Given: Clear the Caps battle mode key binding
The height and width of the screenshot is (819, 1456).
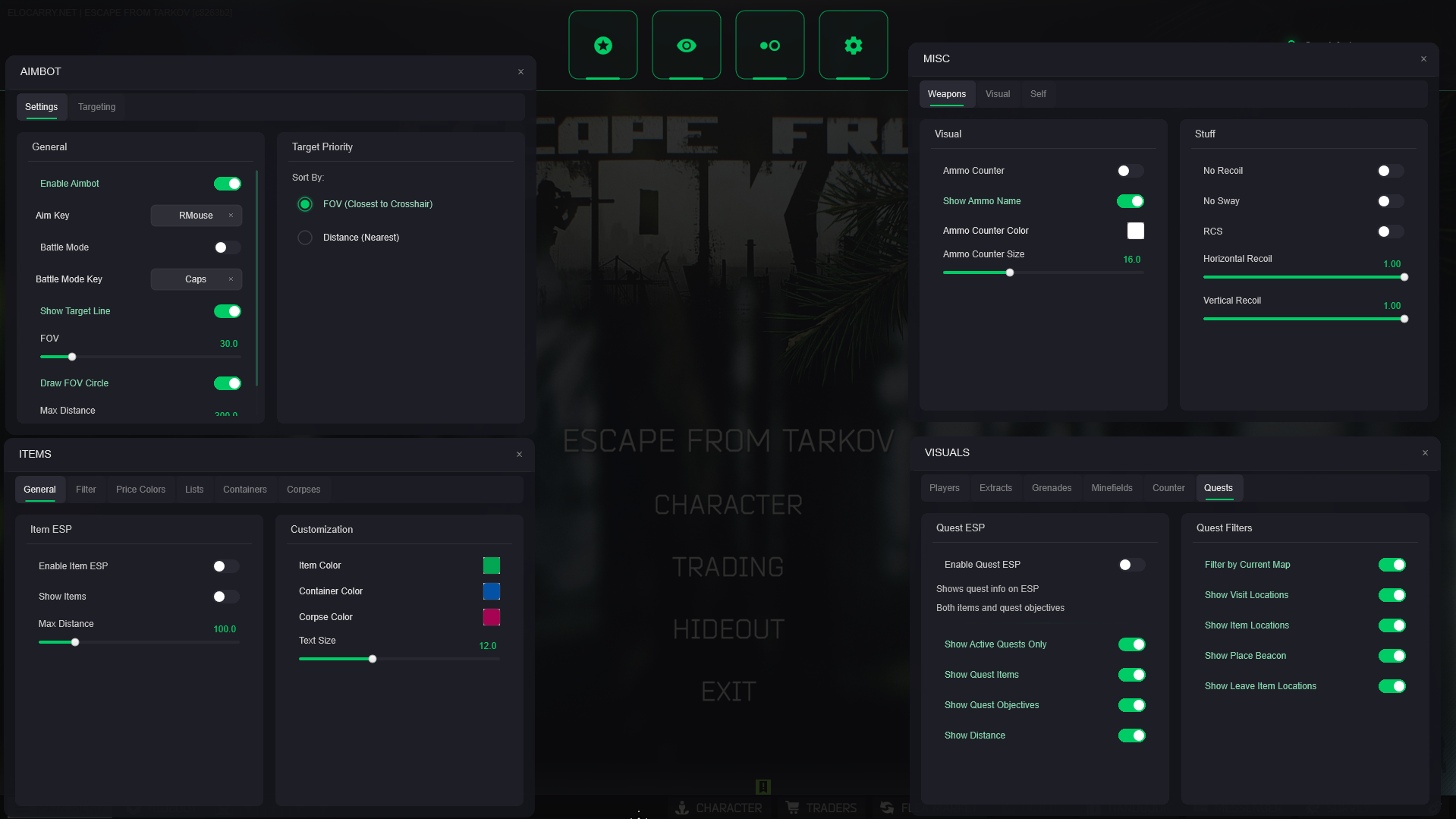Looking at the screenshot, I should click(x=231, y=279).
